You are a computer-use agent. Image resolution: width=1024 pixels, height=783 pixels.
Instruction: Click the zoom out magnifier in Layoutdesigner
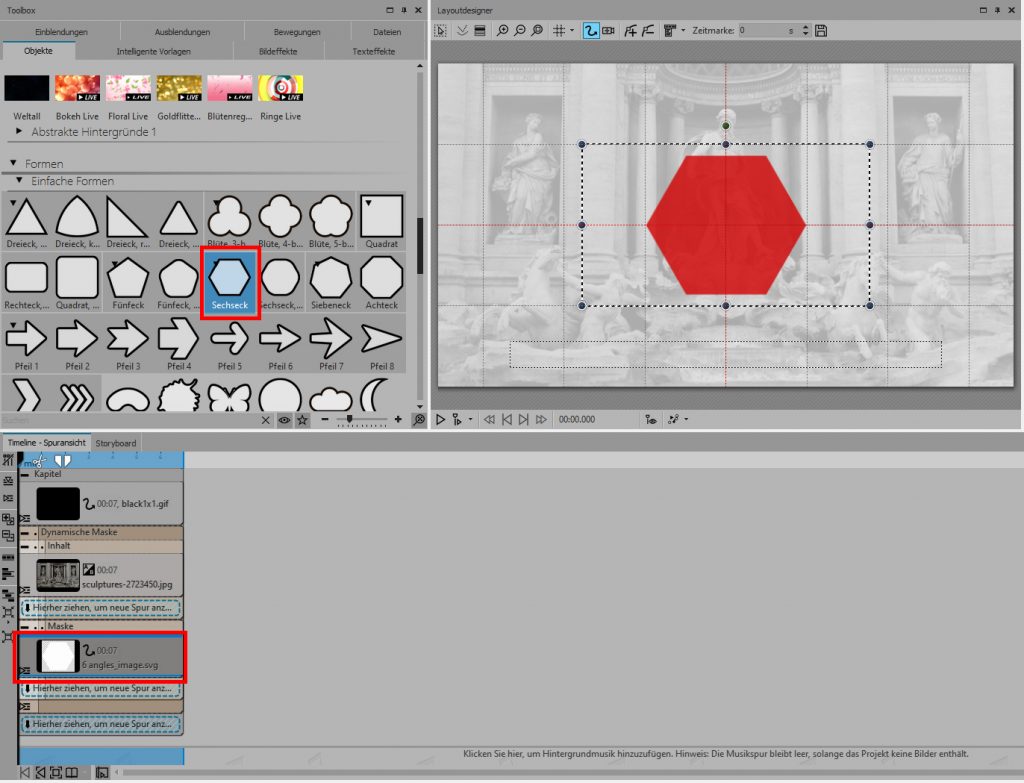[x=520, y=31]
